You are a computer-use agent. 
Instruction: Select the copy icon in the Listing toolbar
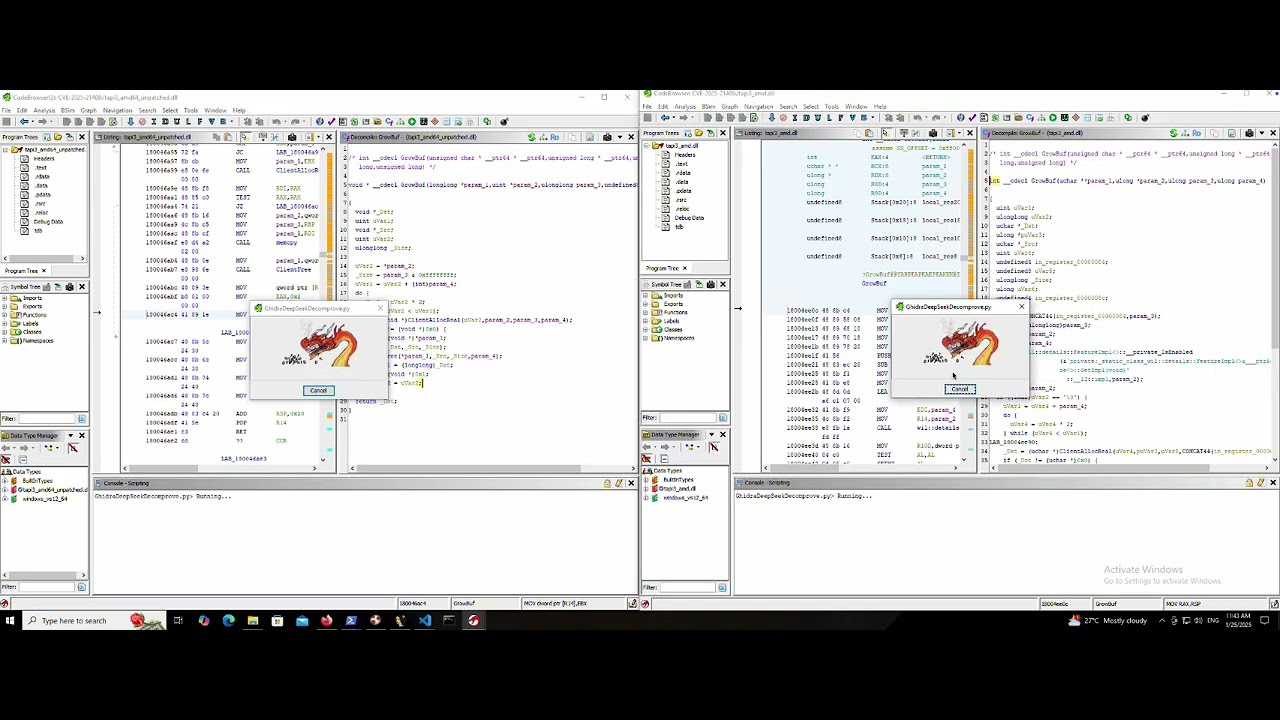point(216,137)
